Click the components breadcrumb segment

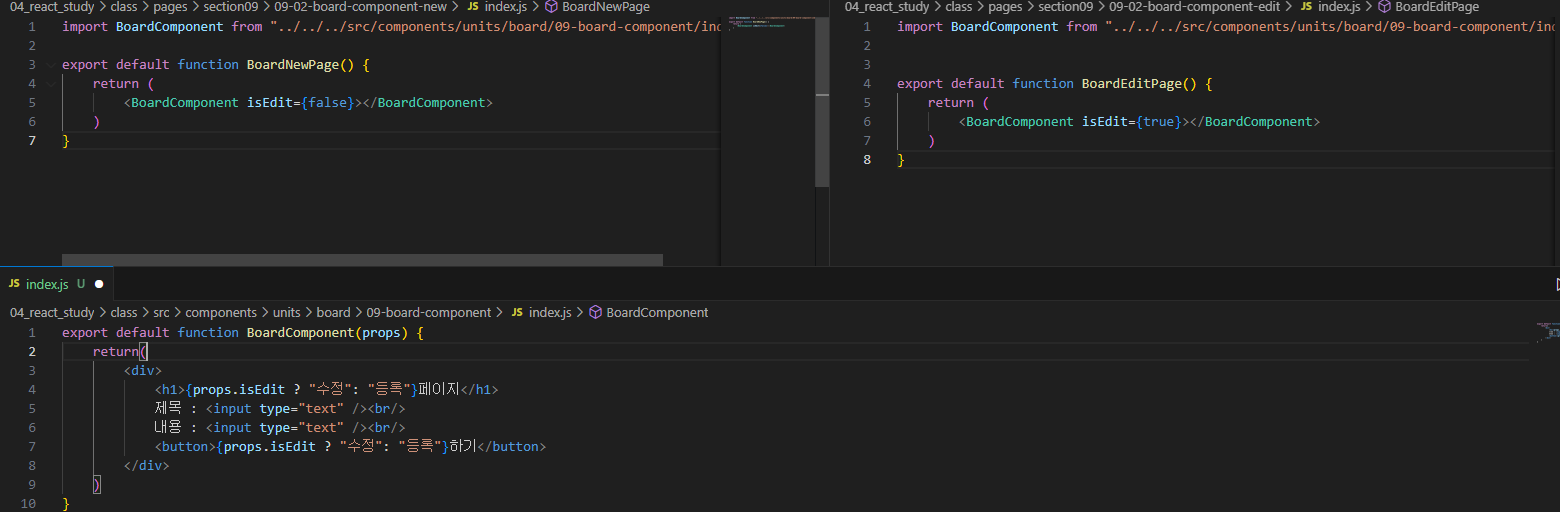tap(221, 313)
